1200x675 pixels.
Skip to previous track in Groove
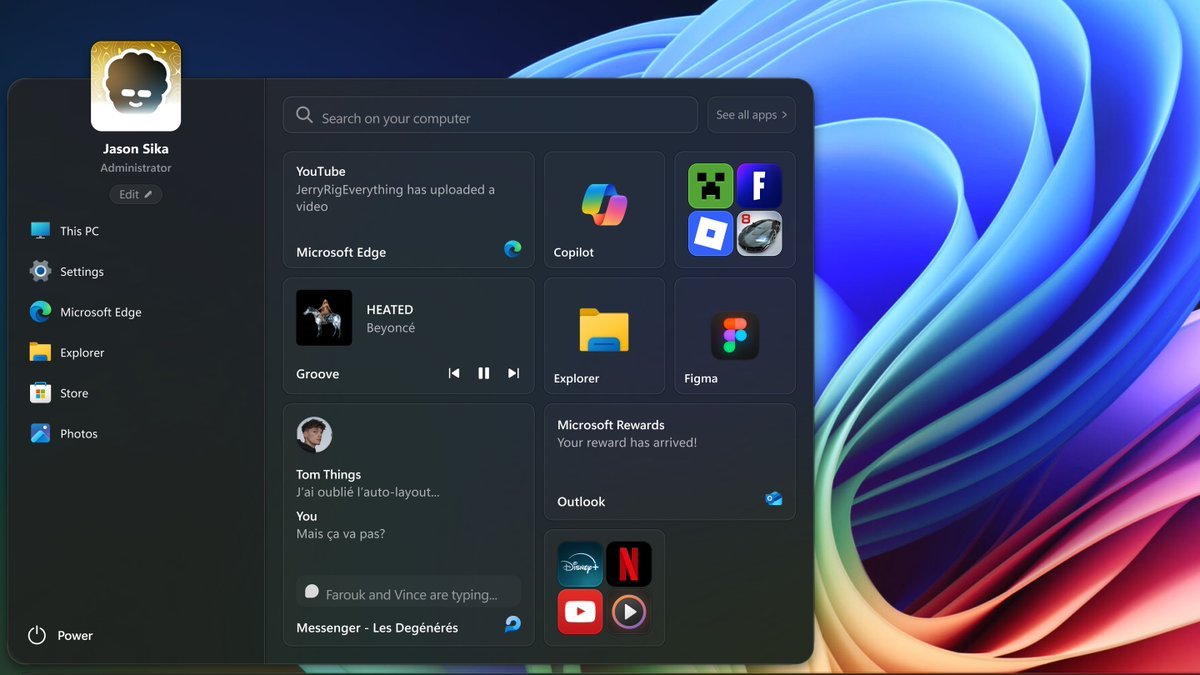click(454, 373)
